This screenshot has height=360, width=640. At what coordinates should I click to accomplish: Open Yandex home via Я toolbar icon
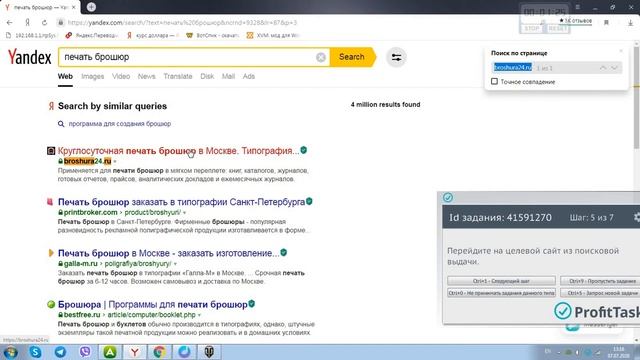tap(27, 22)
